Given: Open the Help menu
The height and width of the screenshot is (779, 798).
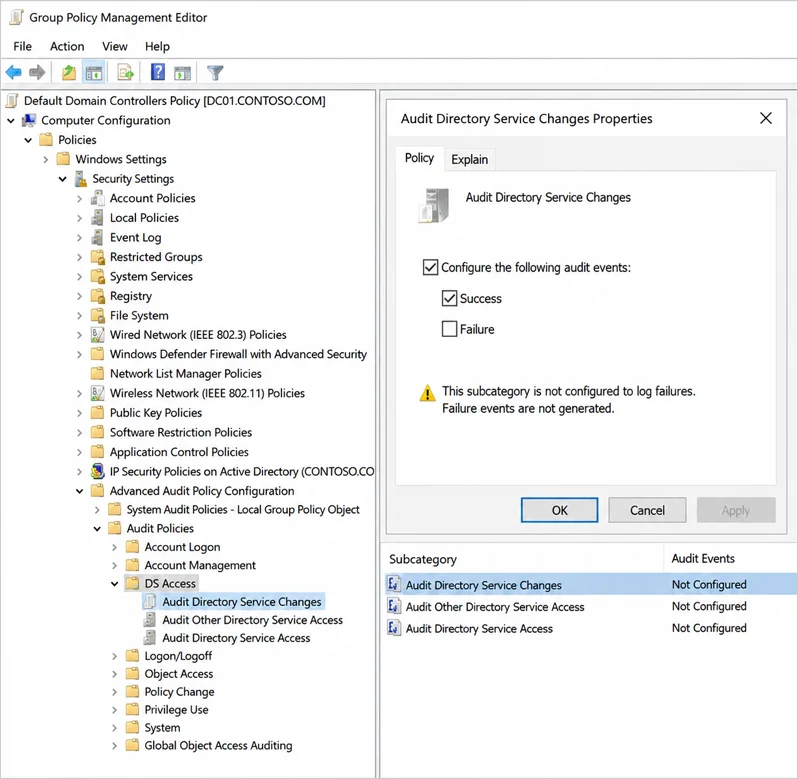Looking at the screenshot, I should click(x=157, y=46).
